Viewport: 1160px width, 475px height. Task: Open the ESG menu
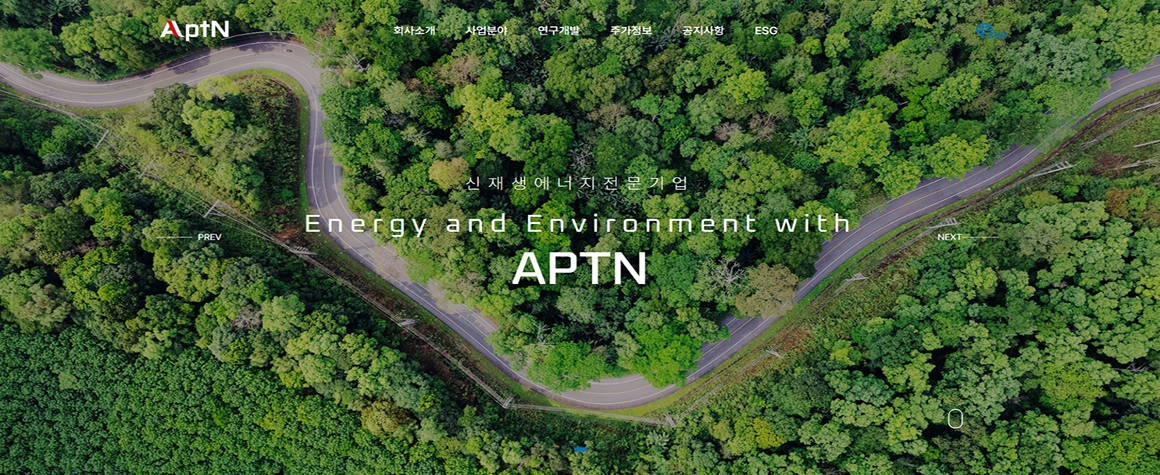tap(766, 31)
